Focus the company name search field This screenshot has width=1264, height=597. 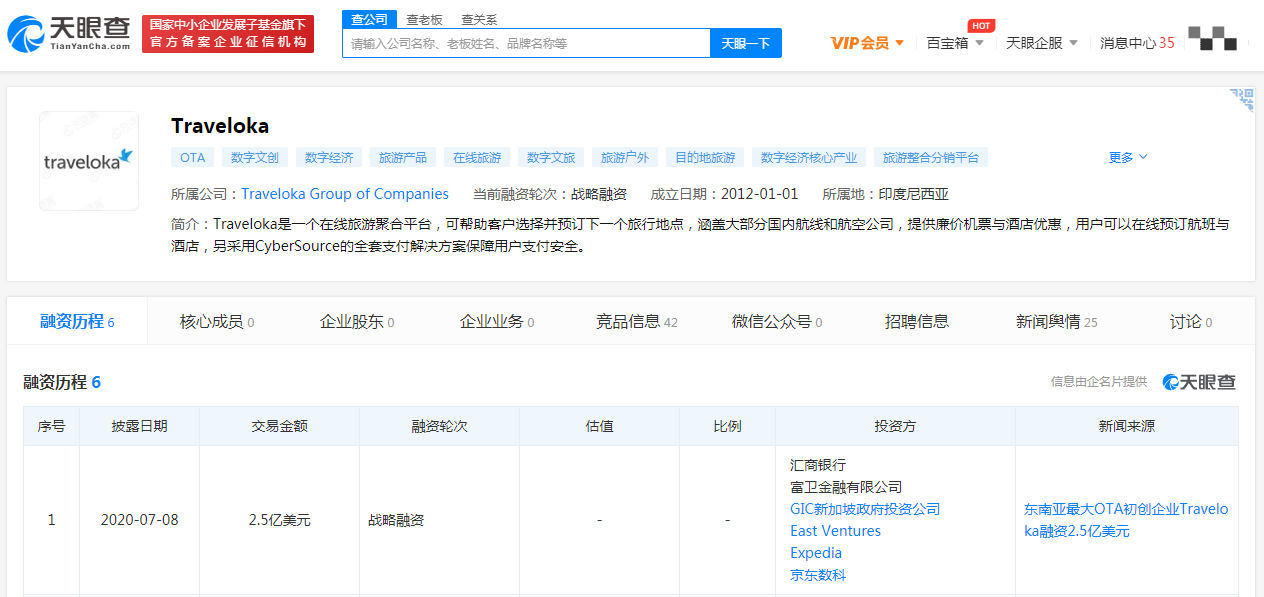click(526, 43)
